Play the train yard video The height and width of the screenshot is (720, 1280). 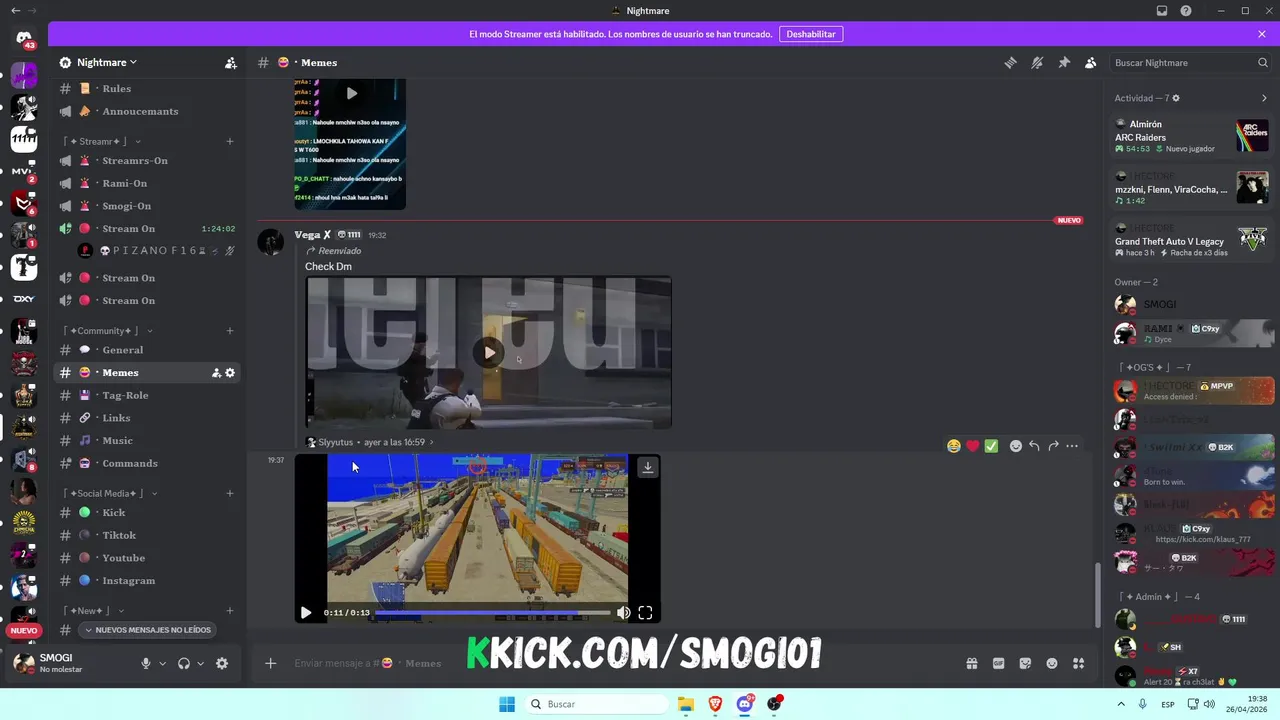pyautogui.click(x=306, y=613)
